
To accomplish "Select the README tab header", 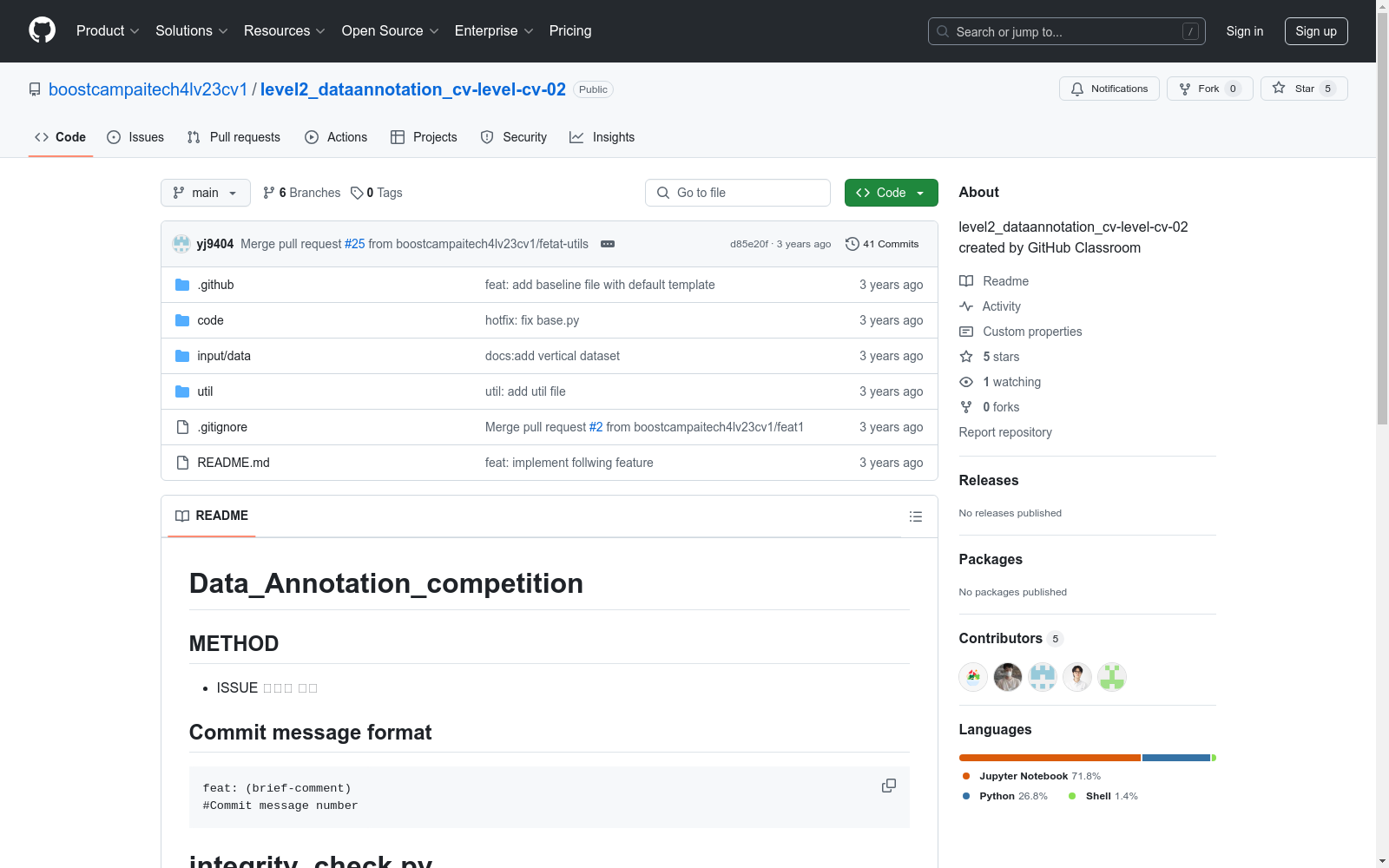I will (x=212, y=516).
